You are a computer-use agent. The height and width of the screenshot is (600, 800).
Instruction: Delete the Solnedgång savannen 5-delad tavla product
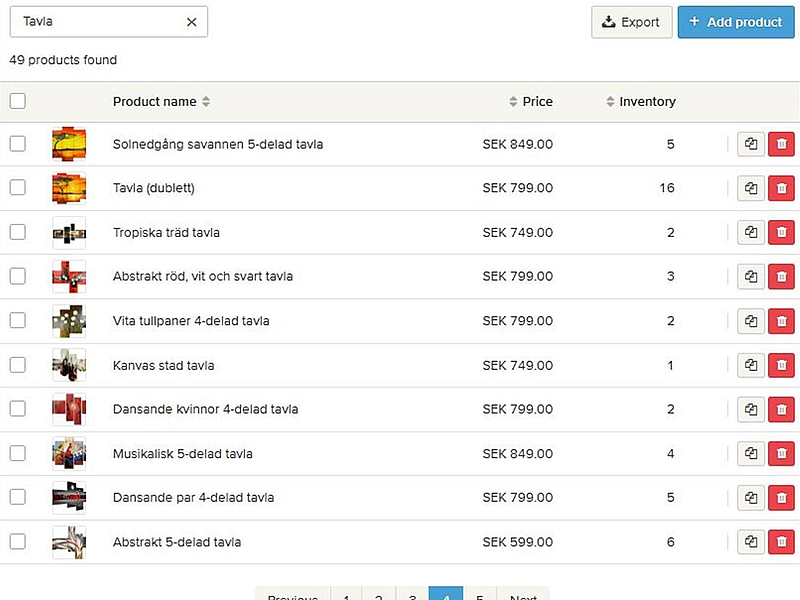click(x=781, y=144)
